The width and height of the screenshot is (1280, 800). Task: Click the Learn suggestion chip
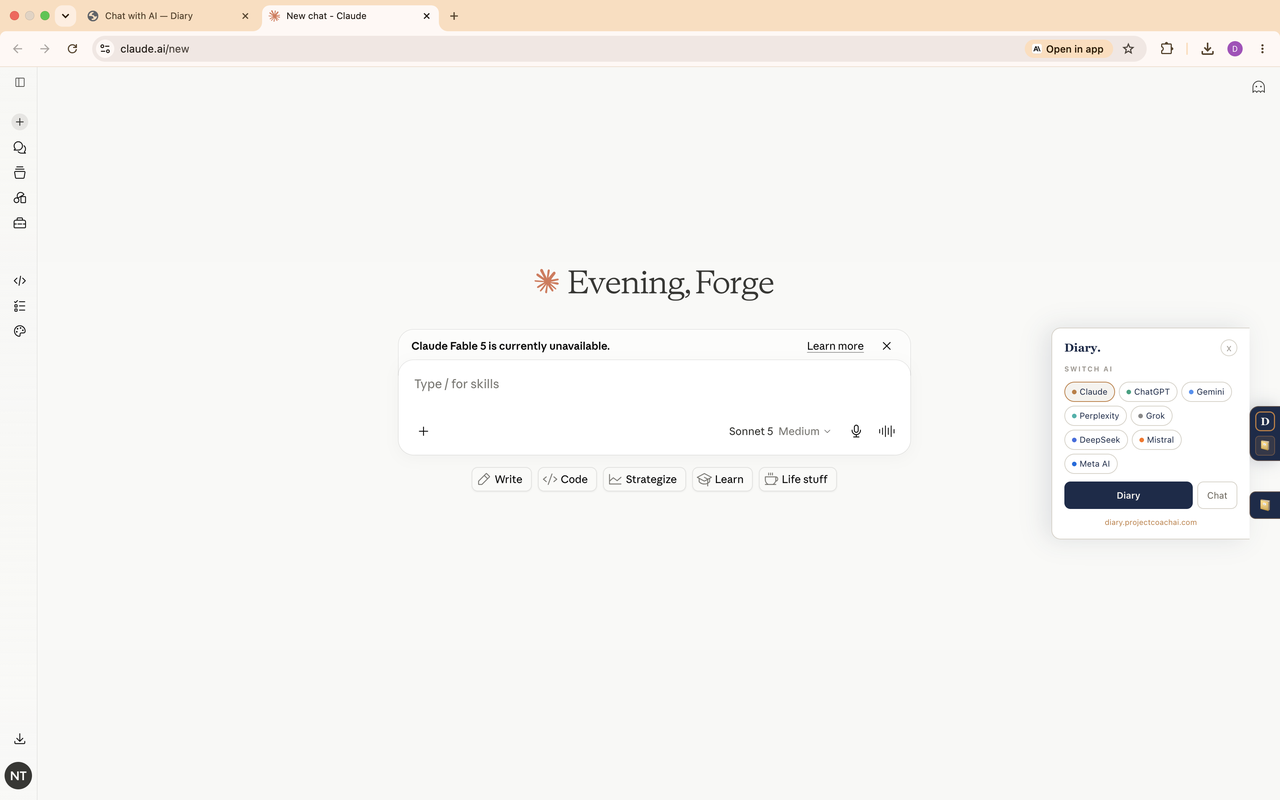pos(722,479)
